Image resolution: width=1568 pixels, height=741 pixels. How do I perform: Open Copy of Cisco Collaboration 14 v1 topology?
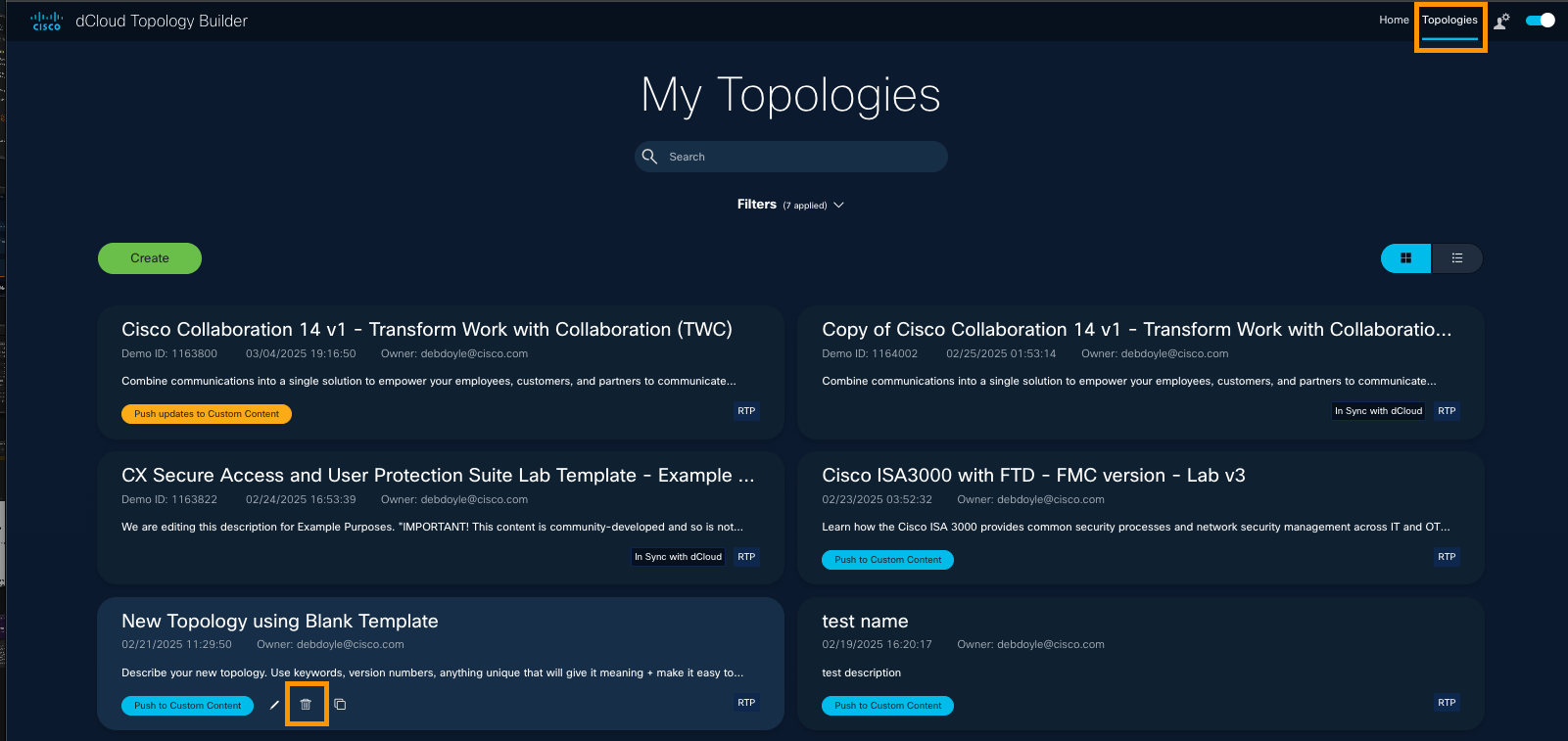[1137, 330]
